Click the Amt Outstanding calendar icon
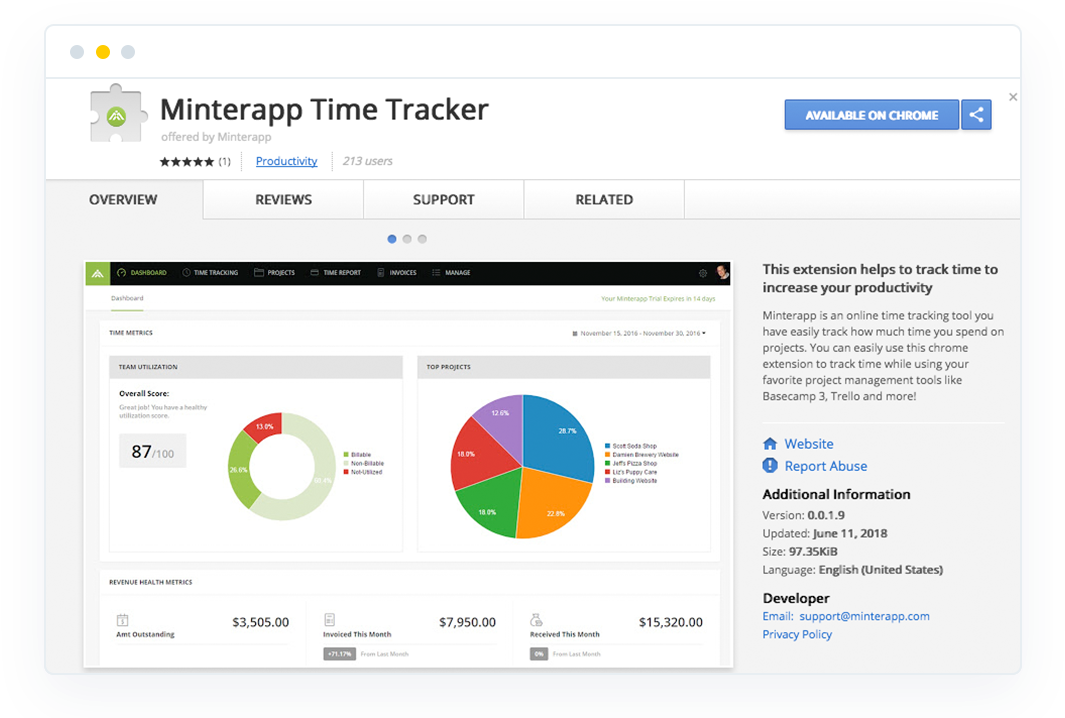This screenshot has height=718, width=1065. (122, 620)
